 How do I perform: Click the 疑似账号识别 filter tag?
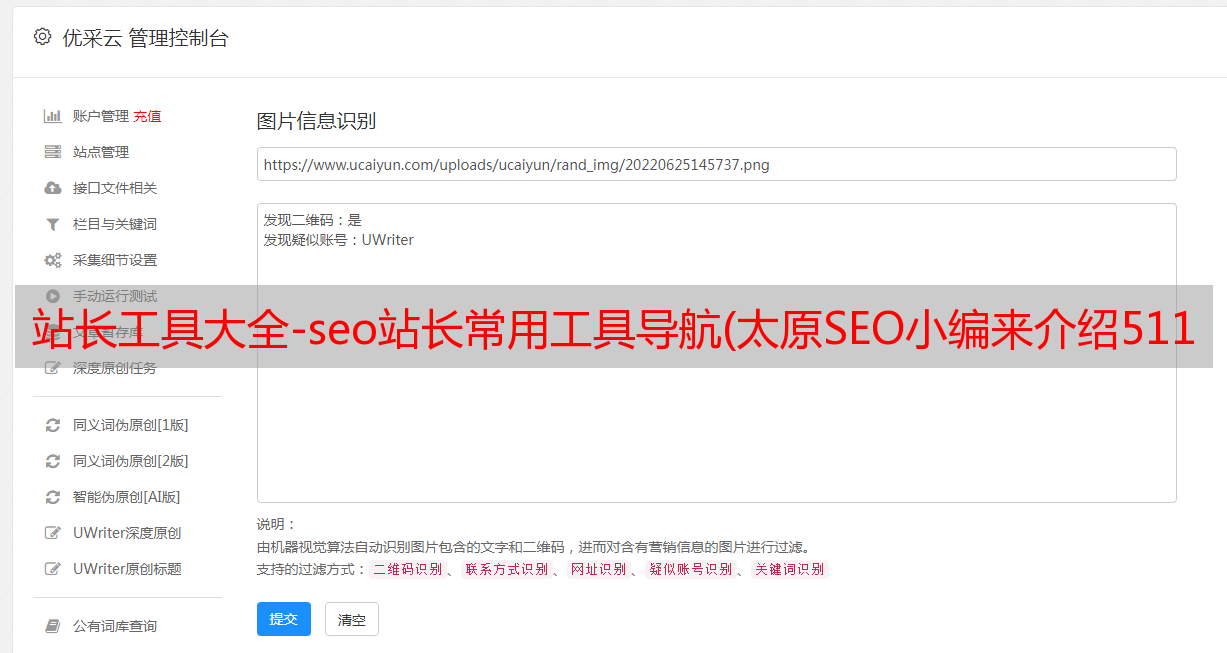(x=690, y=569)
